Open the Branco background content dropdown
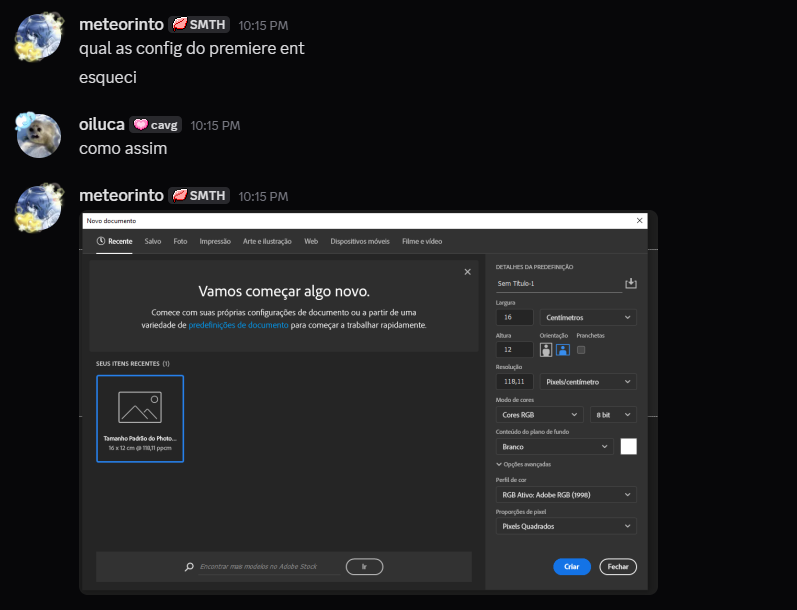The height and width of the screenshot is (610, 797). [555, 447]
